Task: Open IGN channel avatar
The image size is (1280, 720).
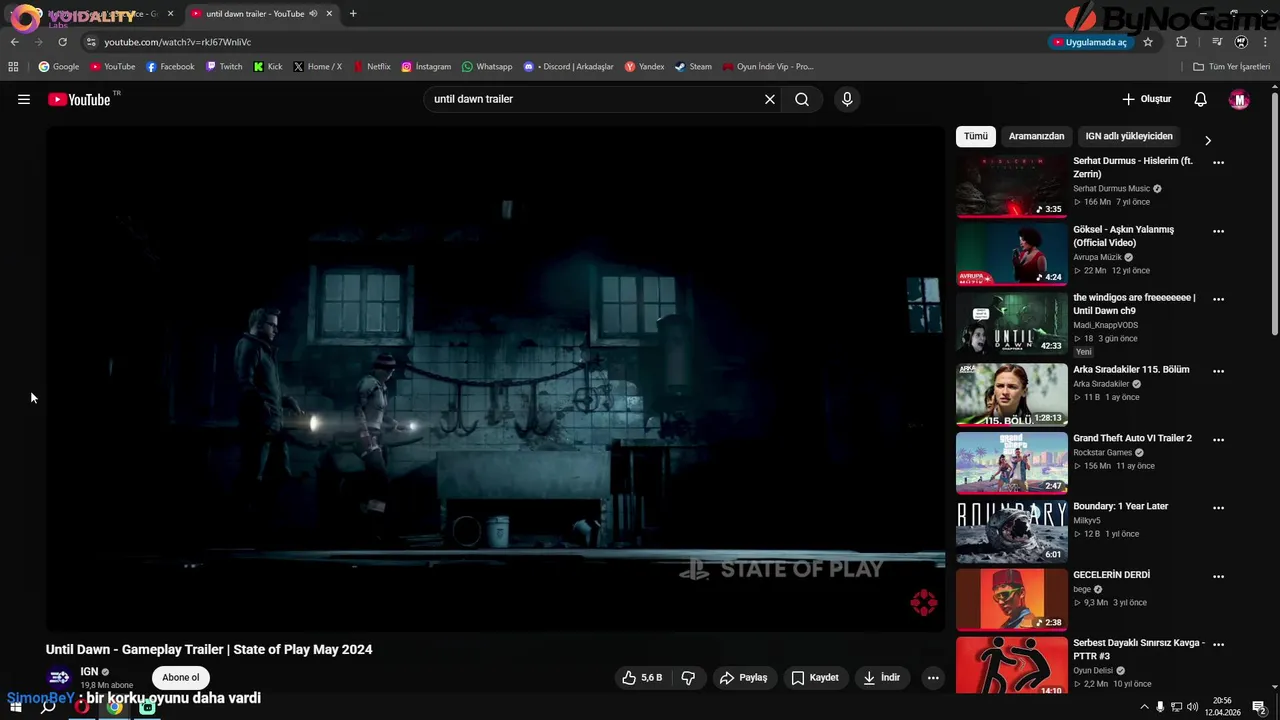Action: [x=59, y=677]
